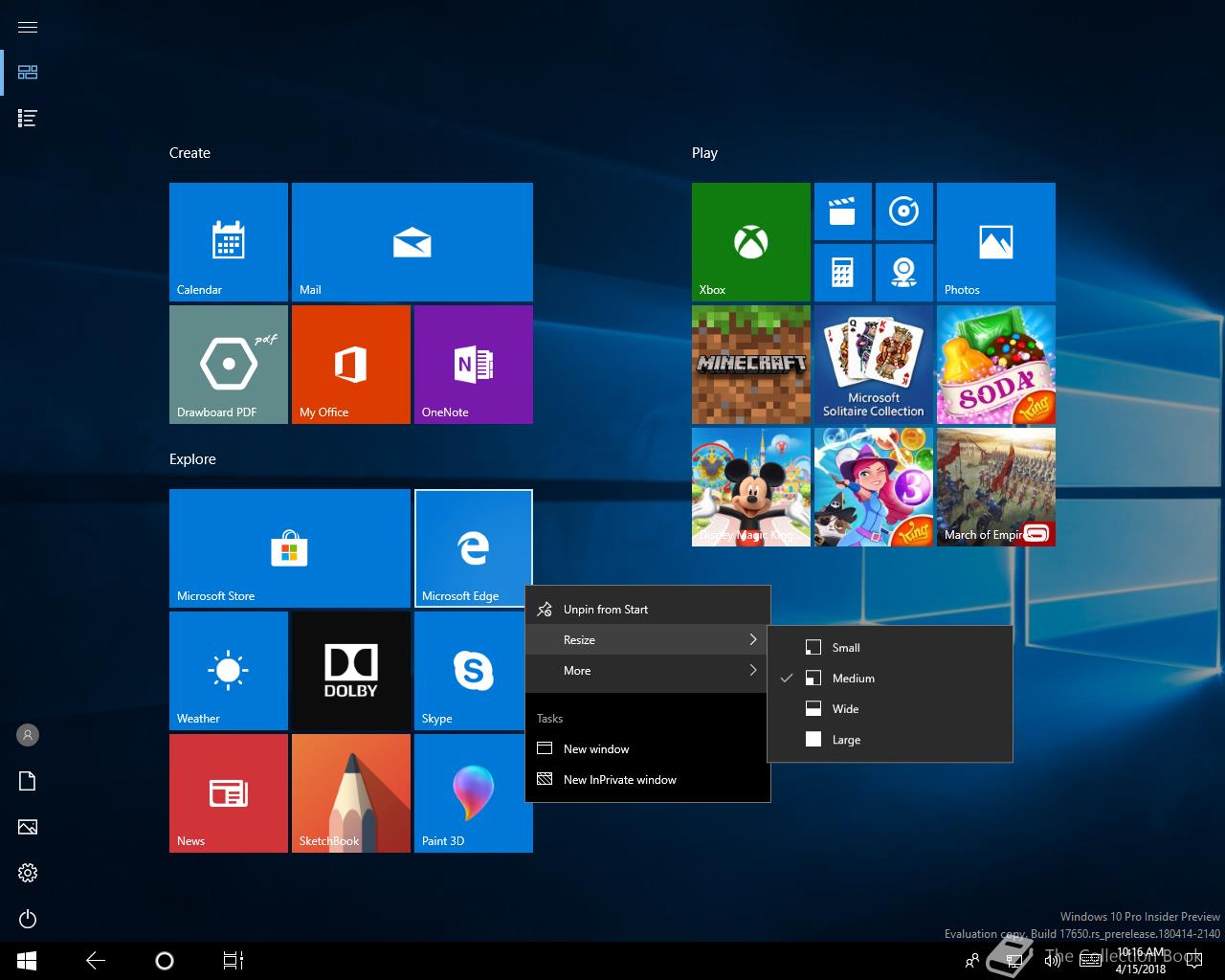Select Large tile size option
This screenshot has height=980, width=1225.
point(846,740)
